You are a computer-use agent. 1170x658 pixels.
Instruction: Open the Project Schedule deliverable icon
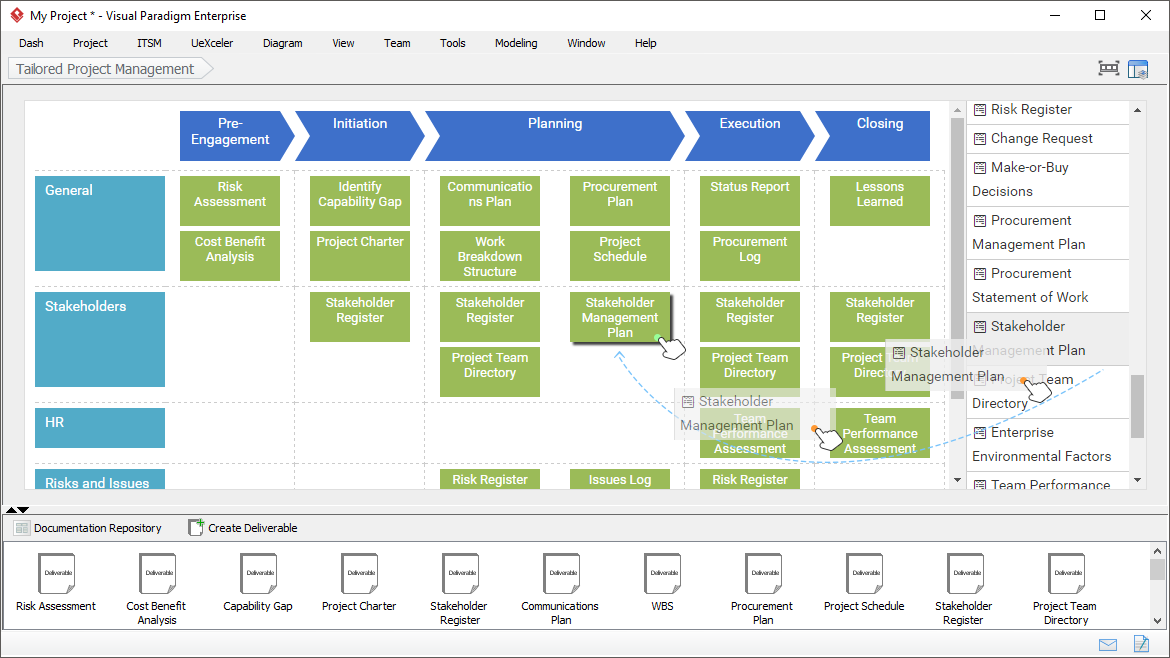click(x=864, y=573)
